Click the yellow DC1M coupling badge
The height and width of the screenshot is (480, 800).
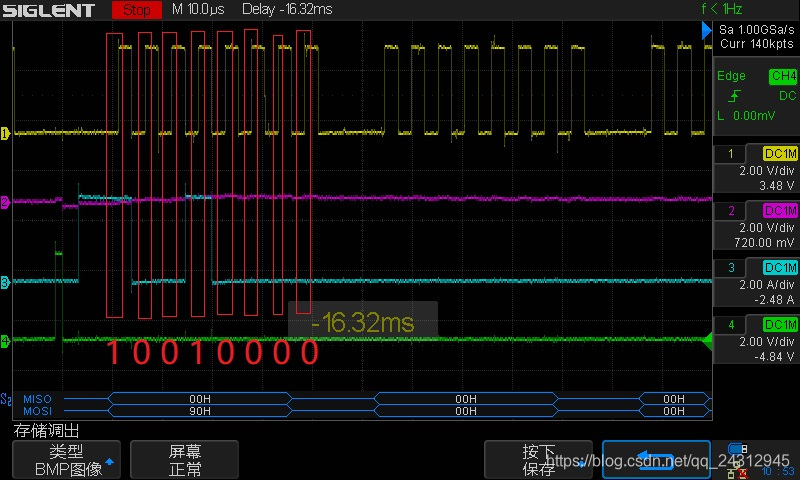(x=780, y=154)
